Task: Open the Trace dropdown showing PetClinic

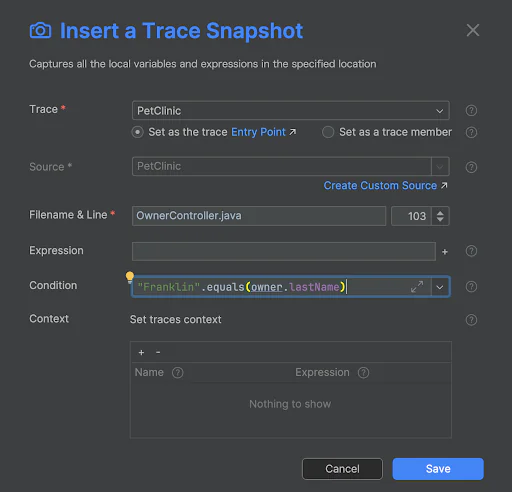Action: (x=290, y=110)
